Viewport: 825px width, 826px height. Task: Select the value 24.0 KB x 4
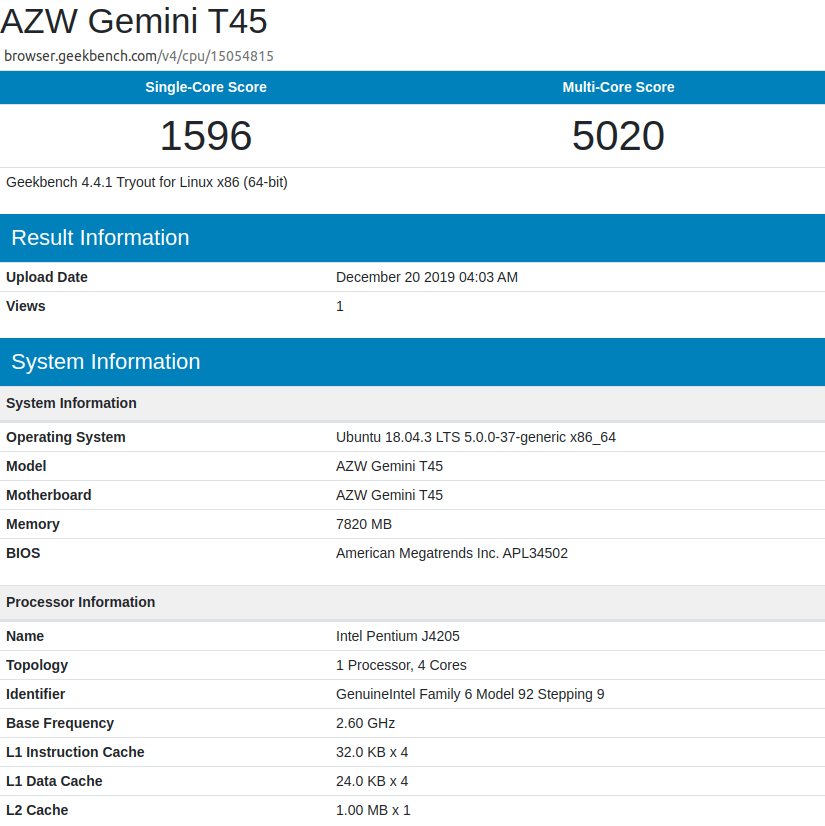coord(372,781)
